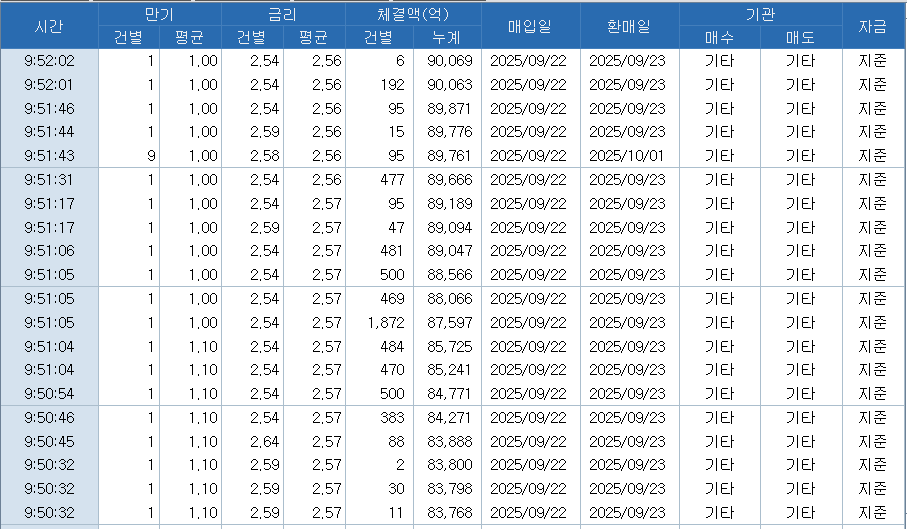Click the 2.64 금리 cell
907x529 pixels.
pyautogui.click(x=251, y=441)
